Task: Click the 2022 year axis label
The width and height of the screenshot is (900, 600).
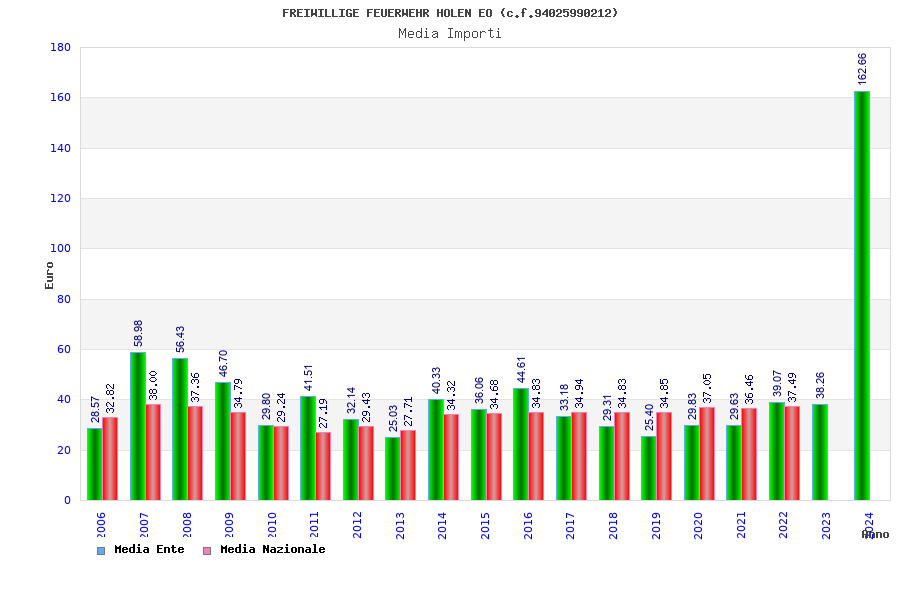Action: [x=783, y=525]
